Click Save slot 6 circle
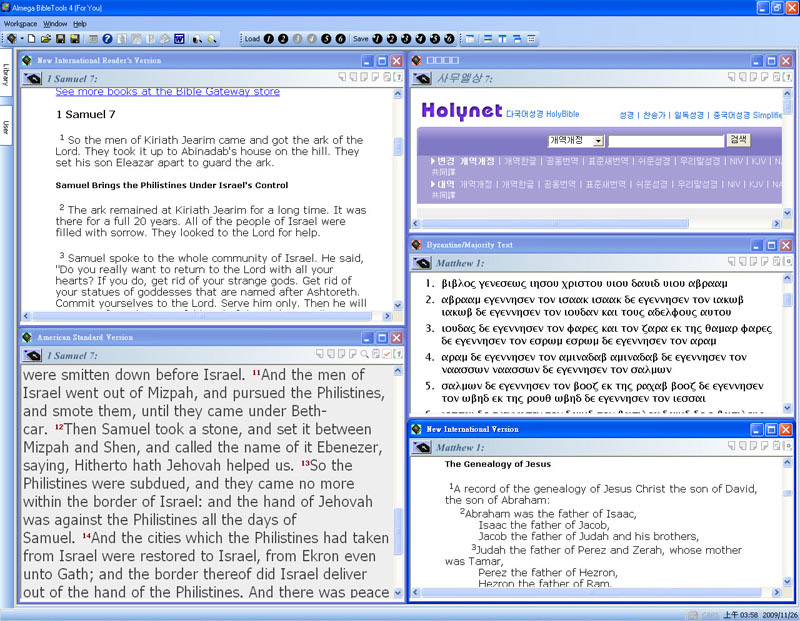800x621 pixels. click(x=449, y=39)
